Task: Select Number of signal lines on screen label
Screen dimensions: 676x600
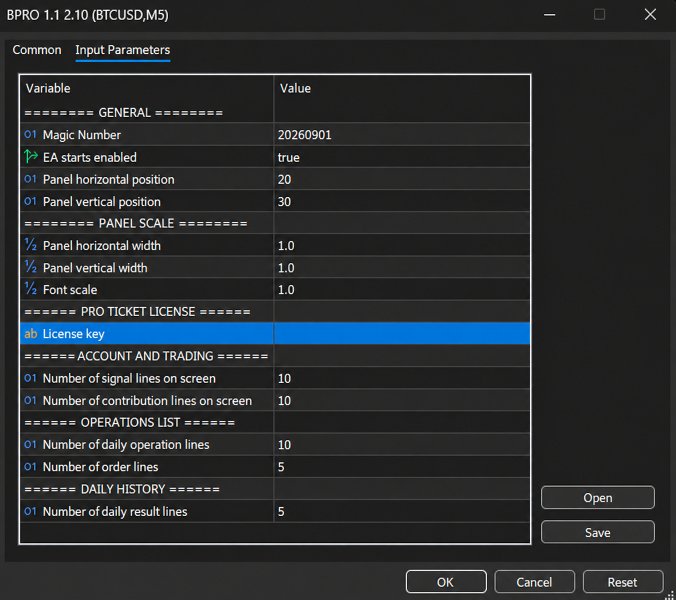Action: 129,378
